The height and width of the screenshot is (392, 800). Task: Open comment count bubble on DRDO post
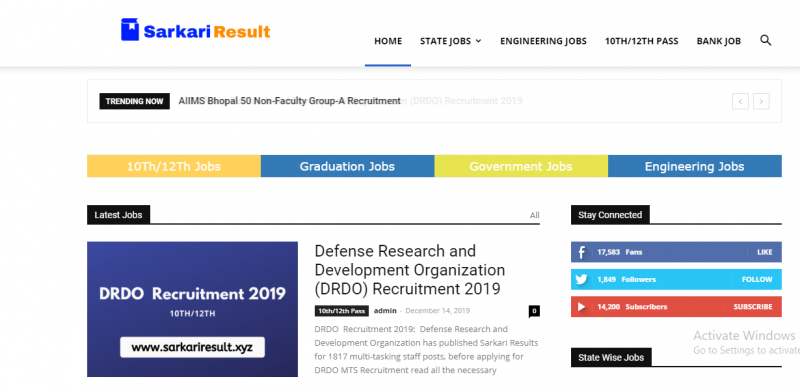(534, 311)
